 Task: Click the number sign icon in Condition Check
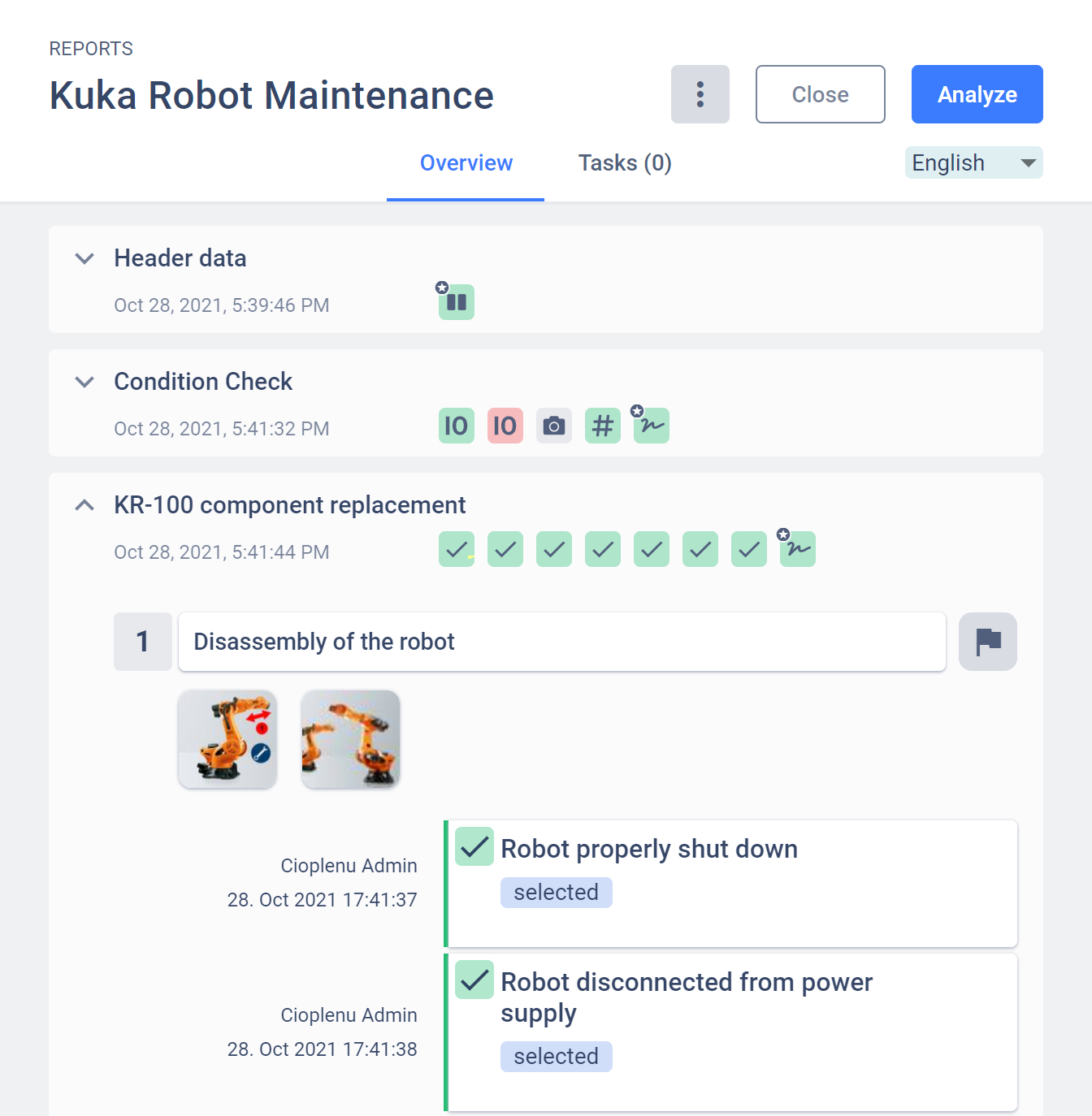click(602, 425)
